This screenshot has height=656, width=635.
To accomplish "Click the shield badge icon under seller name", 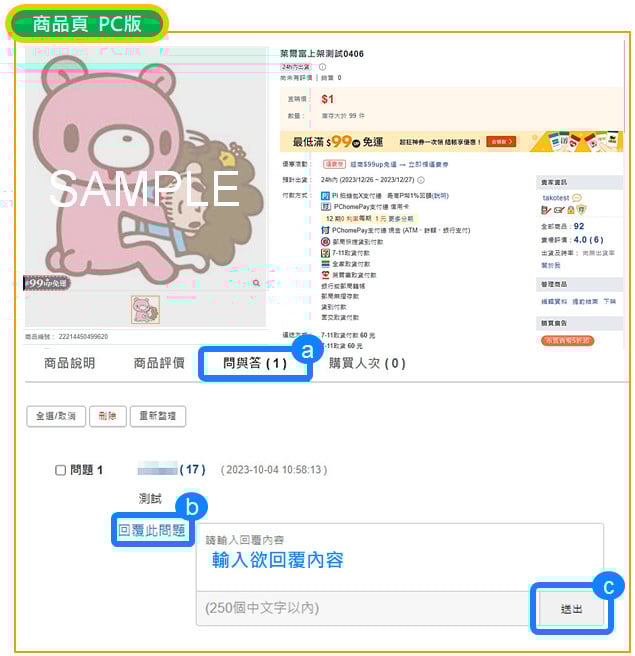I will (x=581, y=209).
